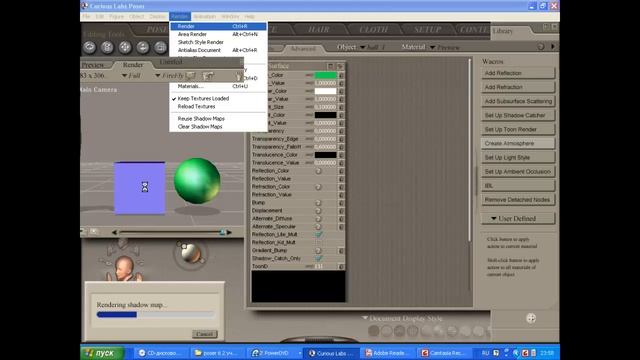The width and height of the screenshot is (640, 360).
Task: Open Firefly renderer dropdown
Action: coord(169,76)
